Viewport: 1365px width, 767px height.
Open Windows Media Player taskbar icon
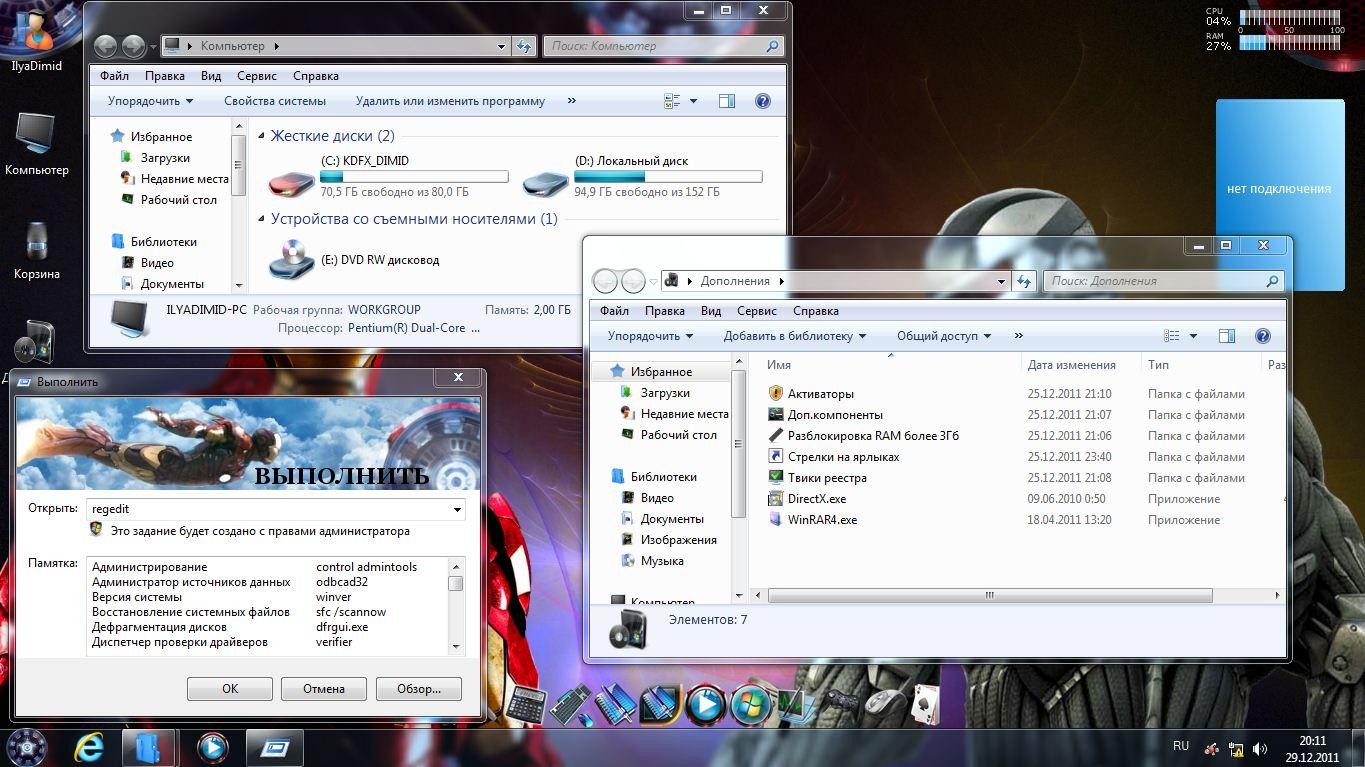coord(212,747)
